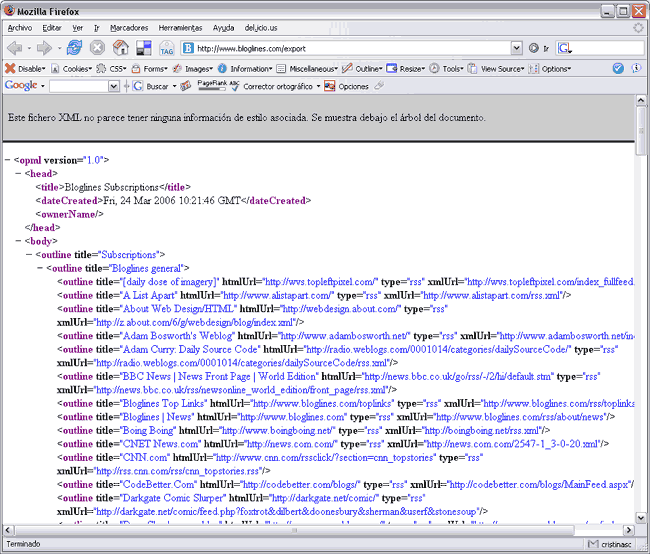Click the "A List Apart" outline title
The image size is (650, 554).
tap(149, 295)
